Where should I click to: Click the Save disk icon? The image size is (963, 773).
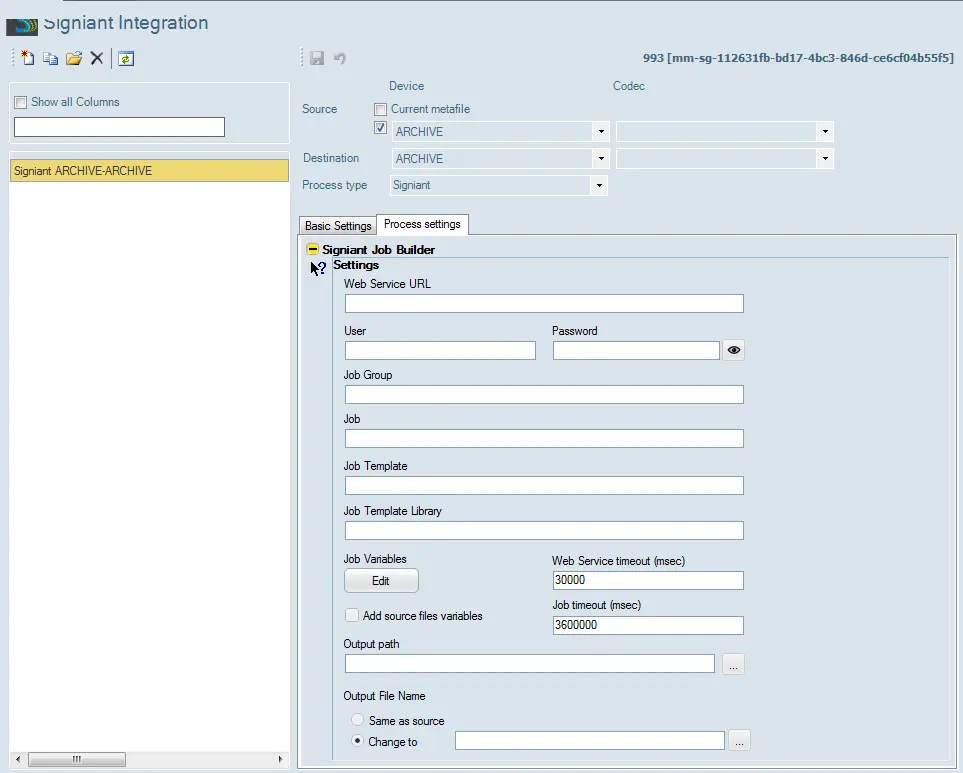click(317, 59)
